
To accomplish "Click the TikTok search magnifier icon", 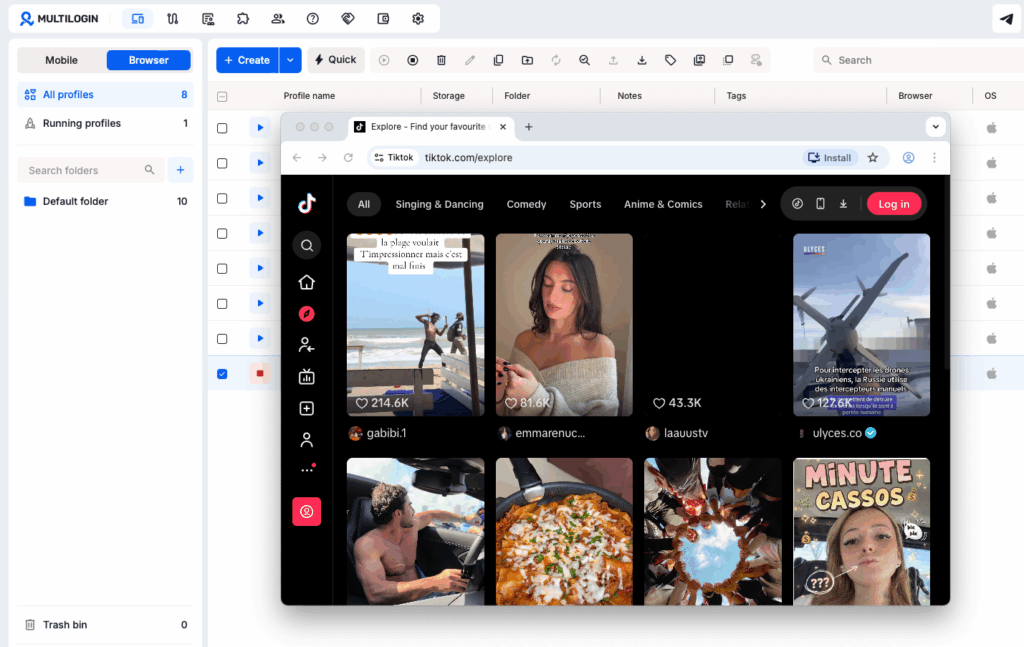I will [307, 245].
